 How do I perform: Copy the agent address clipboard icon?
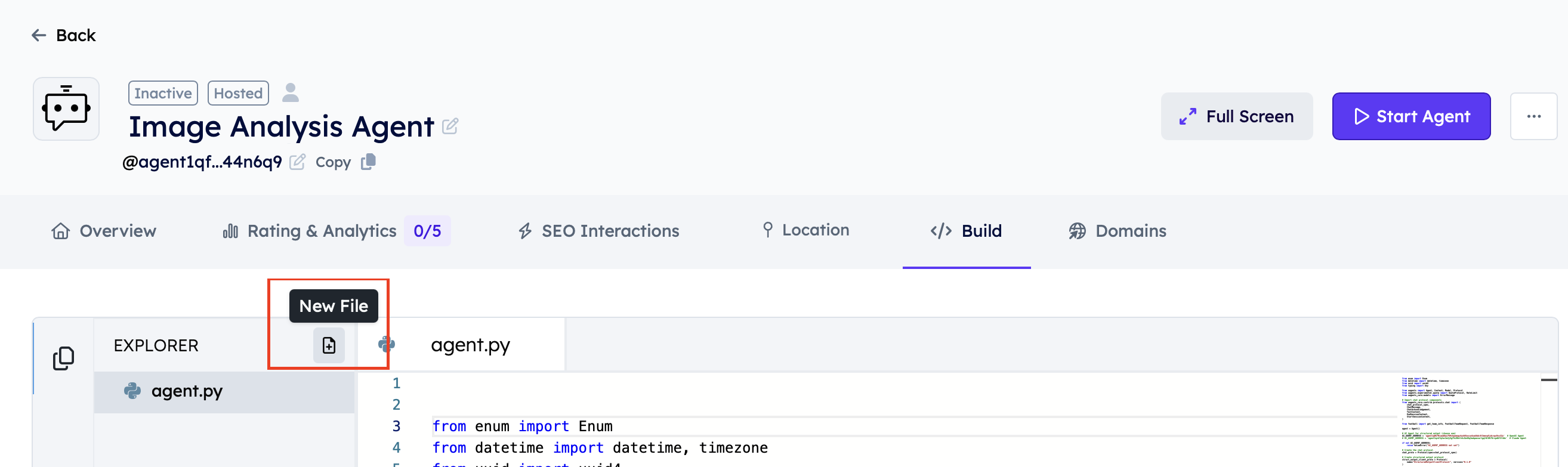(x=368, y=162)
